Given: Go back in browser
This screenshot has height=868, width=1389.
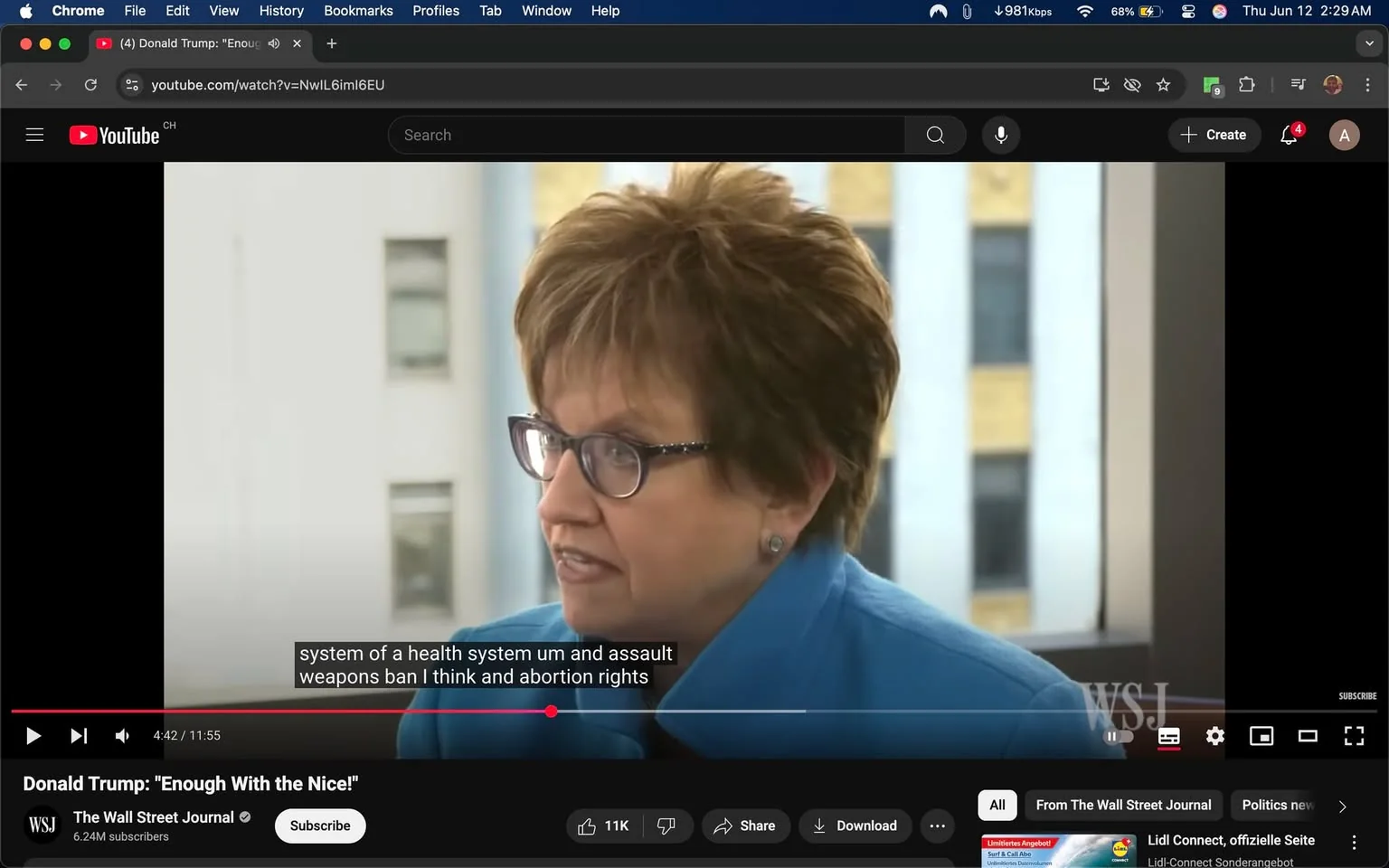Looking at the screenshot, I should pos(22,85).
